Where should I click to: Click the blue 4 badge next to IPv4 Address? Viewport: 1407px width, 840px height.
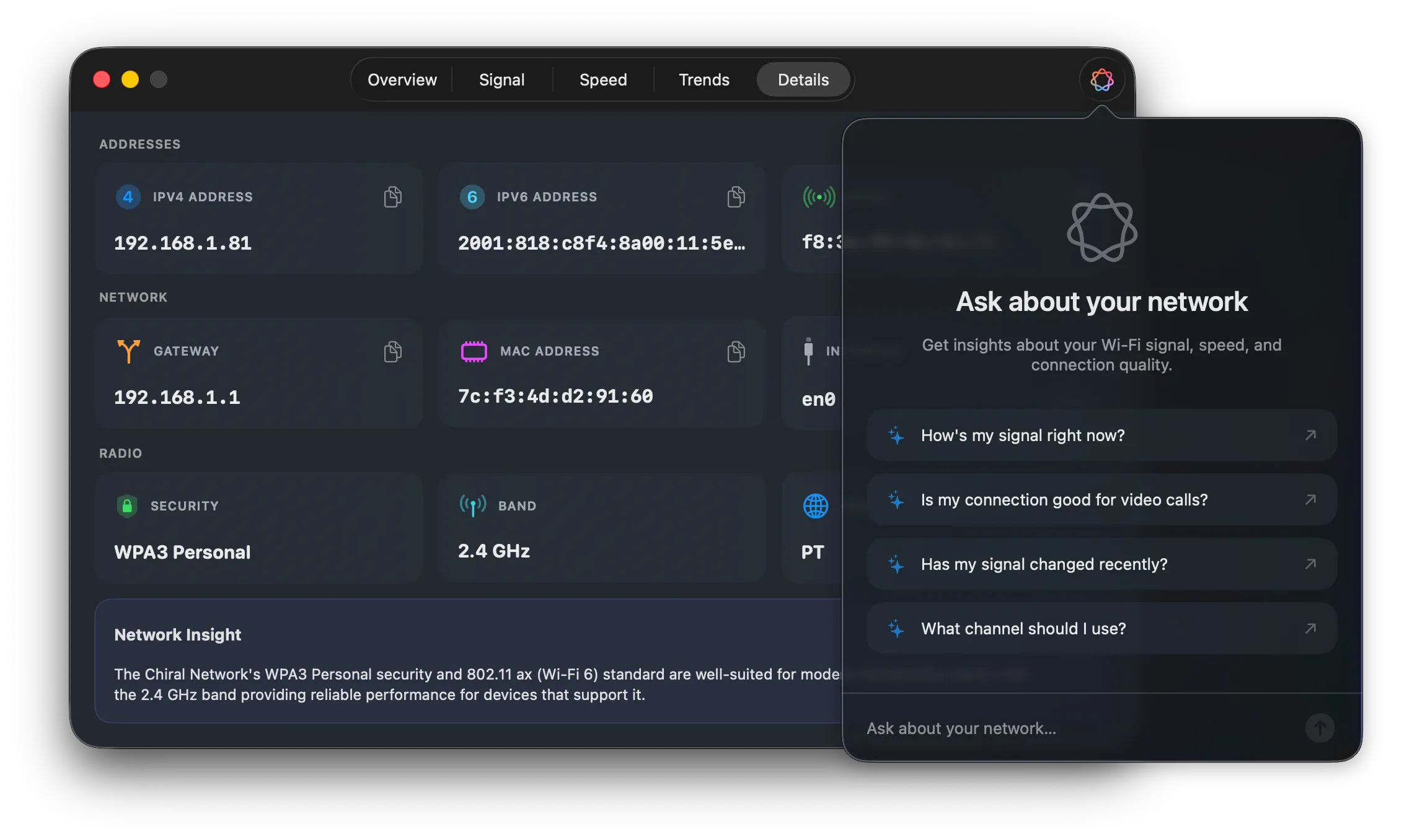(128, 196)
